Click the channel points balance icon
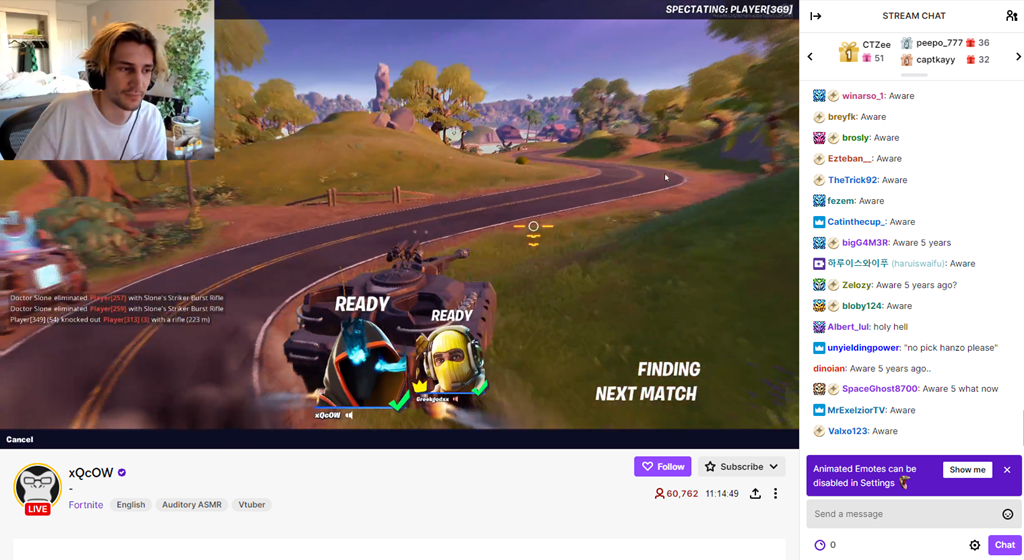 tap(820, 545)
